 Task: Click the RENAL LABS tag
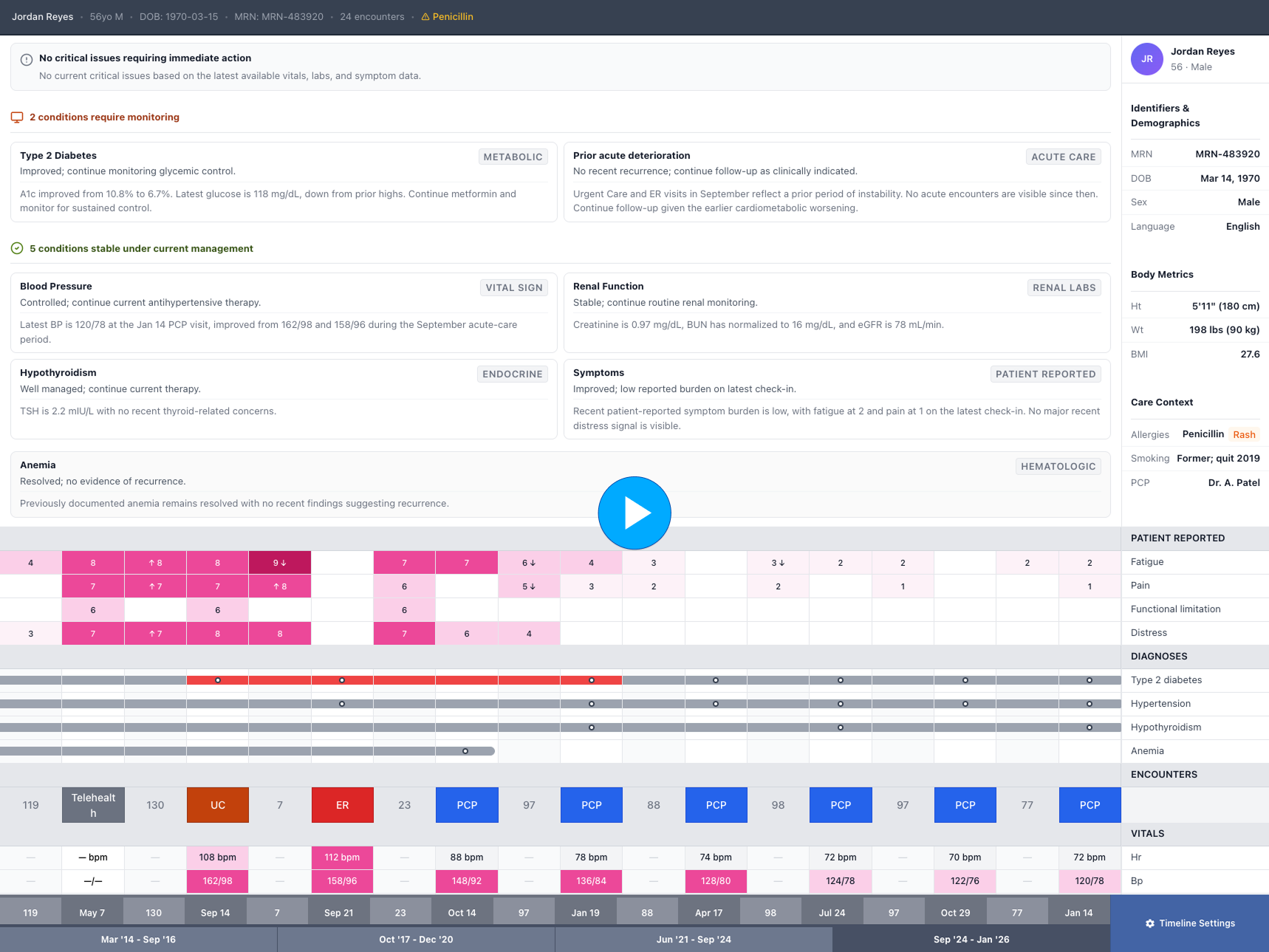(x=1064, y=288)
